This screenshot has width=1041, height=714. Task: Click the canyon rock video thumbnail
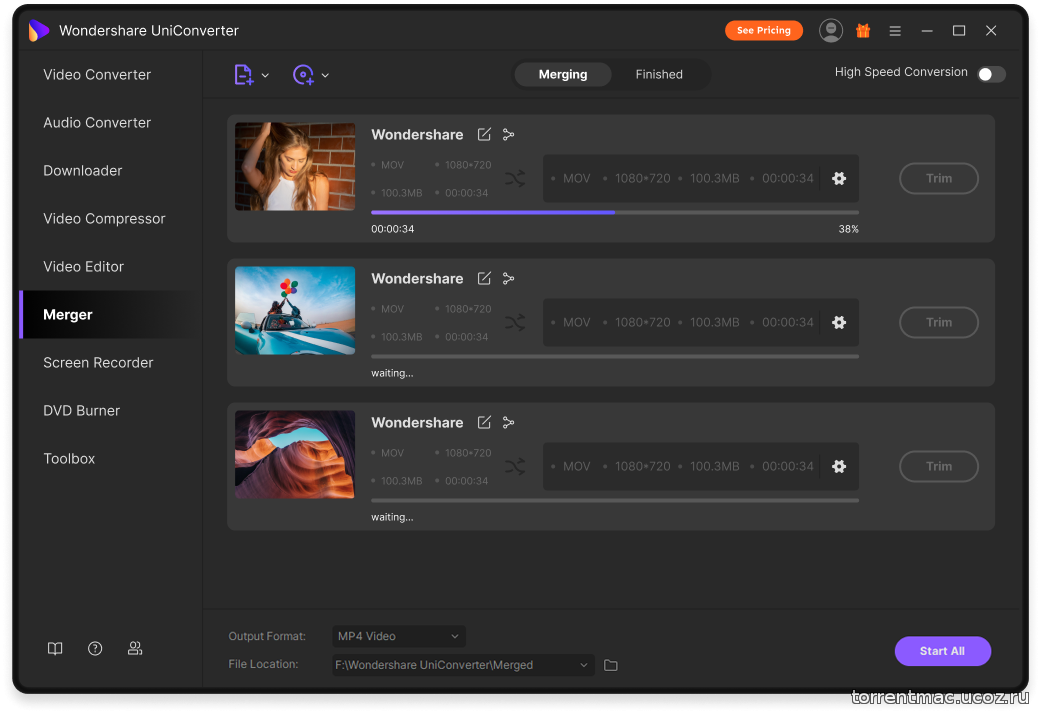295,454
